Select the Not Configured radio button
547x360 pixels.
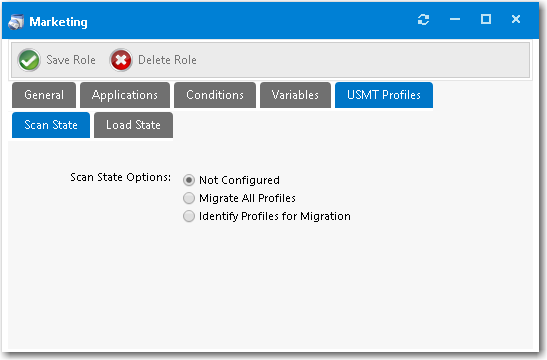189,180
